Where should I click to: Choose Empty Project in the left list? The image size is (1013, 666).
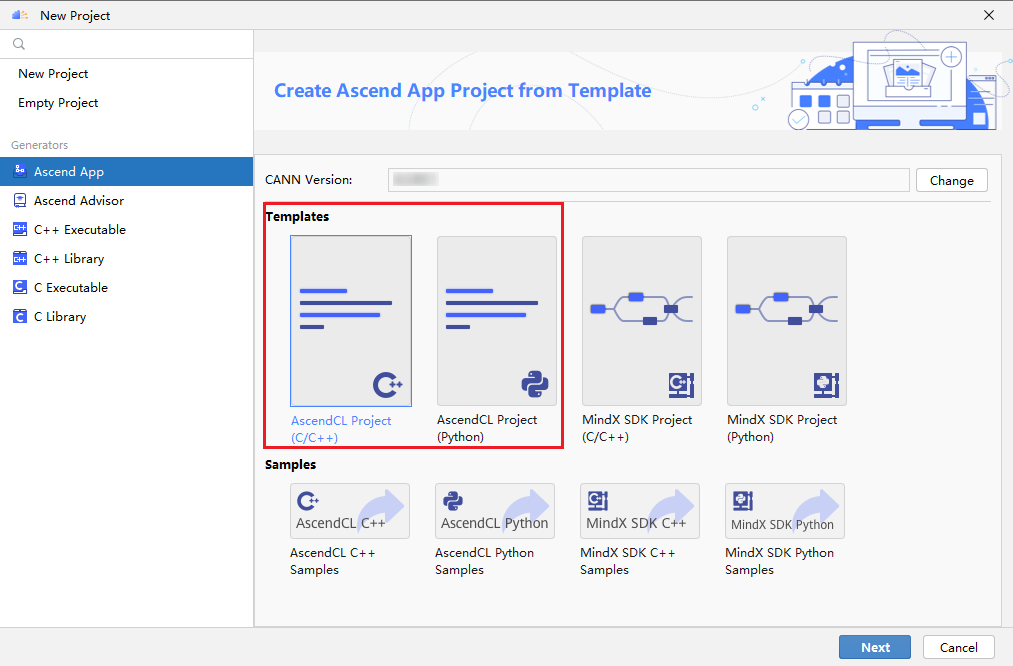point(127,103)
